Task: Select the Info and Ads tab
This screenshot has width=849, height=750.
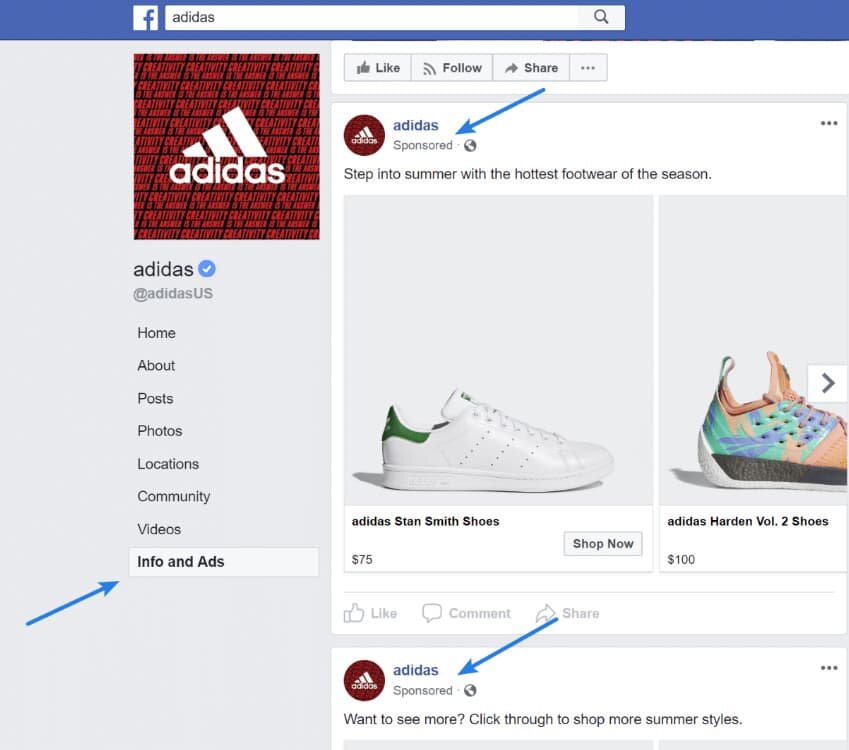Action: click(x=224, y=562)
